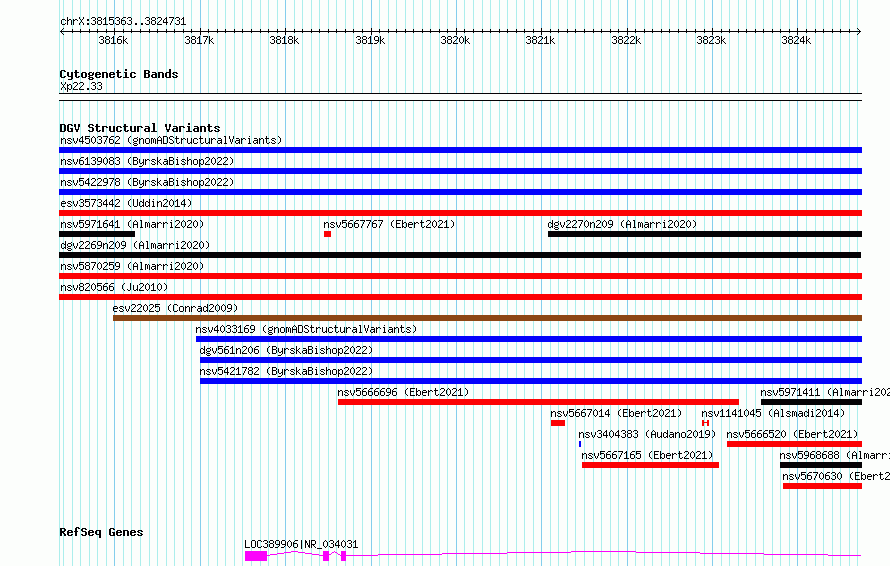Open the nsv5666520 (Ebert2021) label

[x=792, y=434]
